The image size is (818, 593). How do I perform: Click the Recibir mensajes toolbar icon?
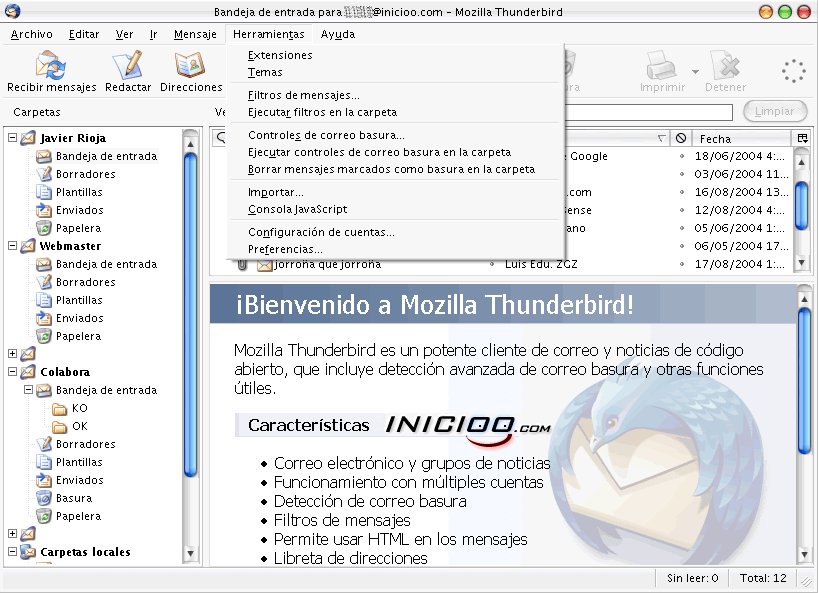(51, 66)
